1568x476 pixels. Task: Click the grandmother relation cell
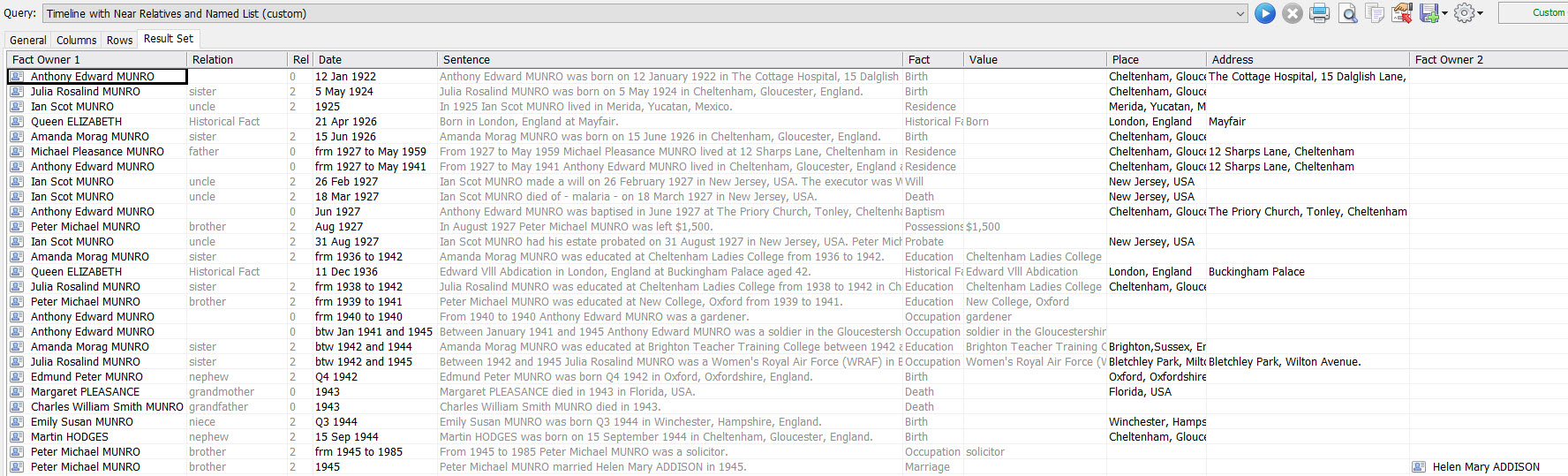221,392
